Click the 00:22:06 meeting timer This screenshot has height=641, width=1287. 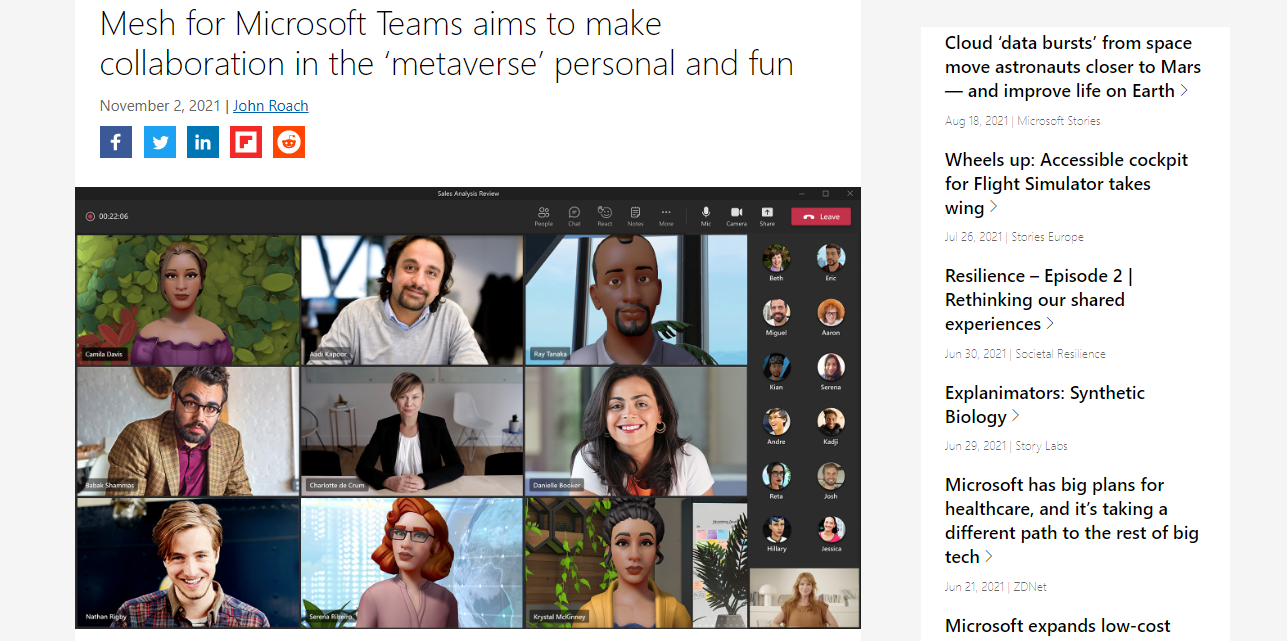[113, 216]
